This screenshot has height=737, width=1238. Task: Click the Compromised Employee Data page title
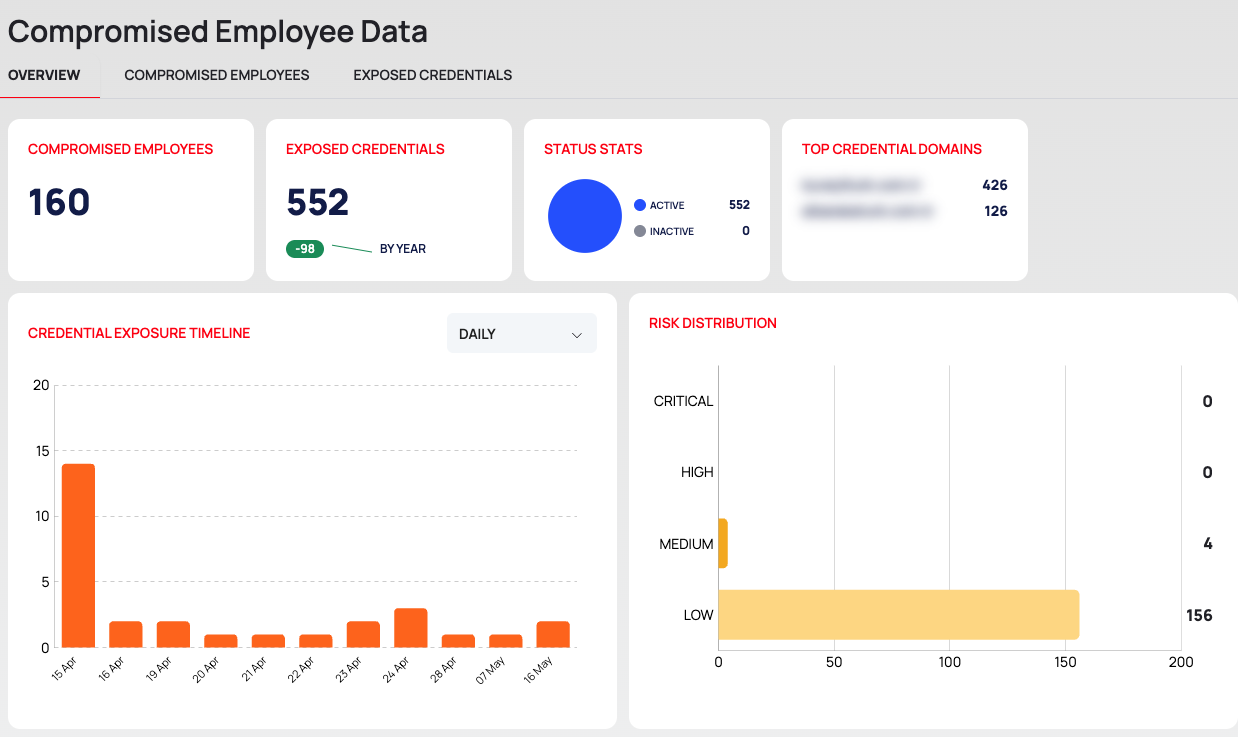(x=218, y=31)
